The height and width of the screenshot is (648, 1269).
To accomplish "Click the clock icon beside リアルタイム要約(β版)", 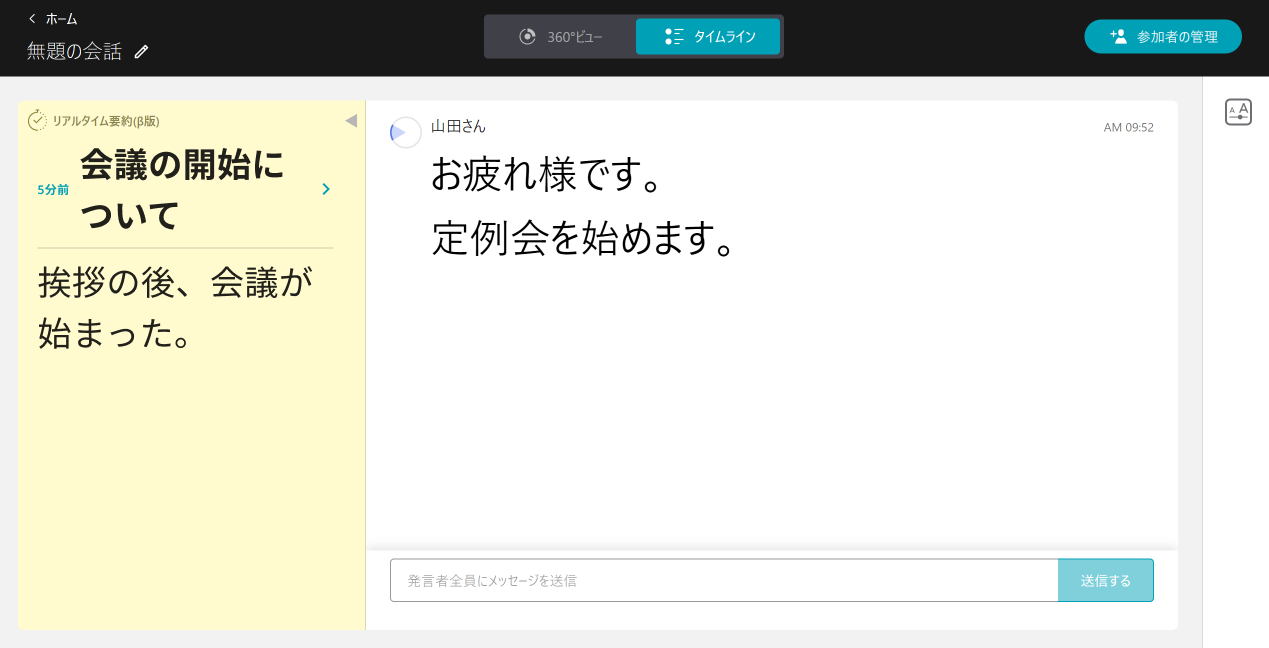I will pyautogui.click(x=37, y=120).
